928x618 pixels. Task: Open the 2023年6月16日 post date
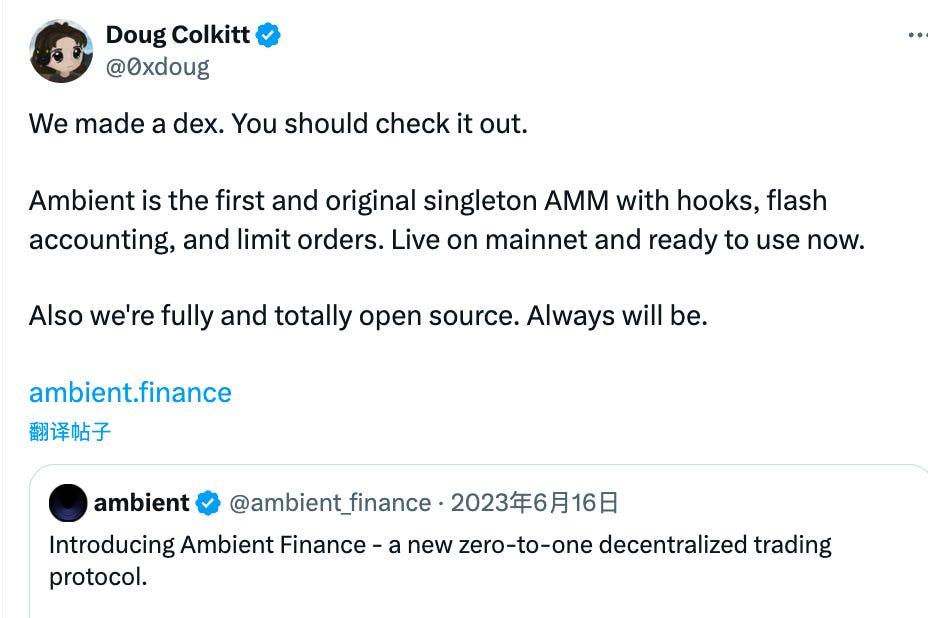pos(534,502)
